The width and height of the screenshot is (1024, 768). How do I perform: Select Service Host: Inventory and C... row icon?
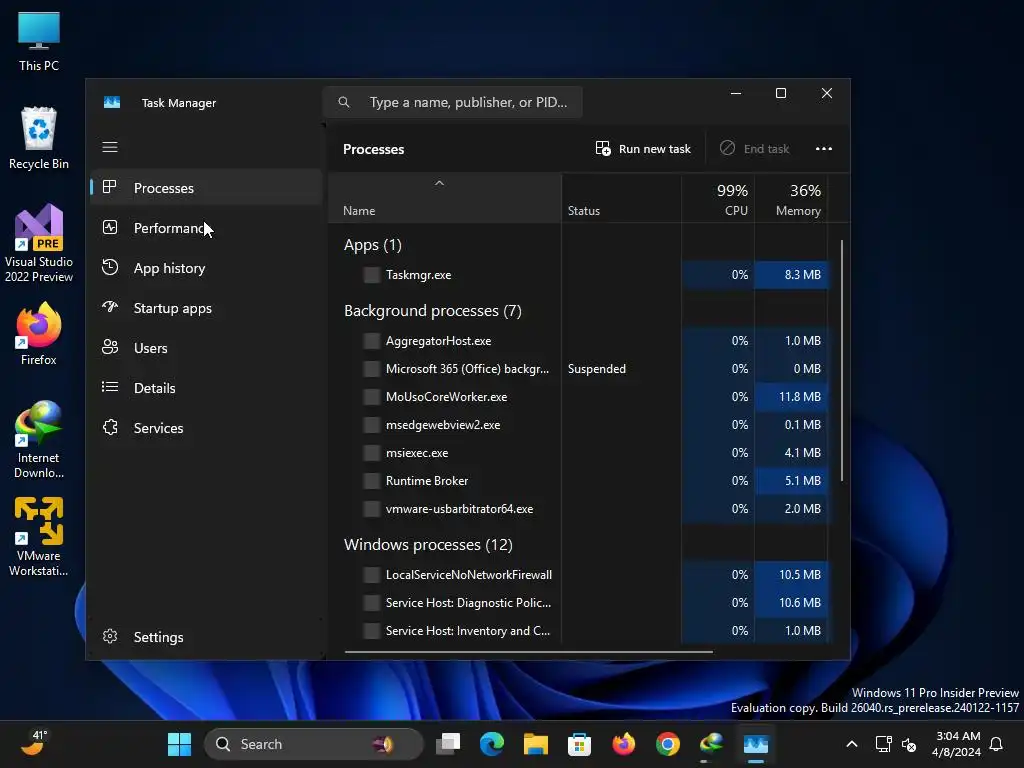[372, 631]
